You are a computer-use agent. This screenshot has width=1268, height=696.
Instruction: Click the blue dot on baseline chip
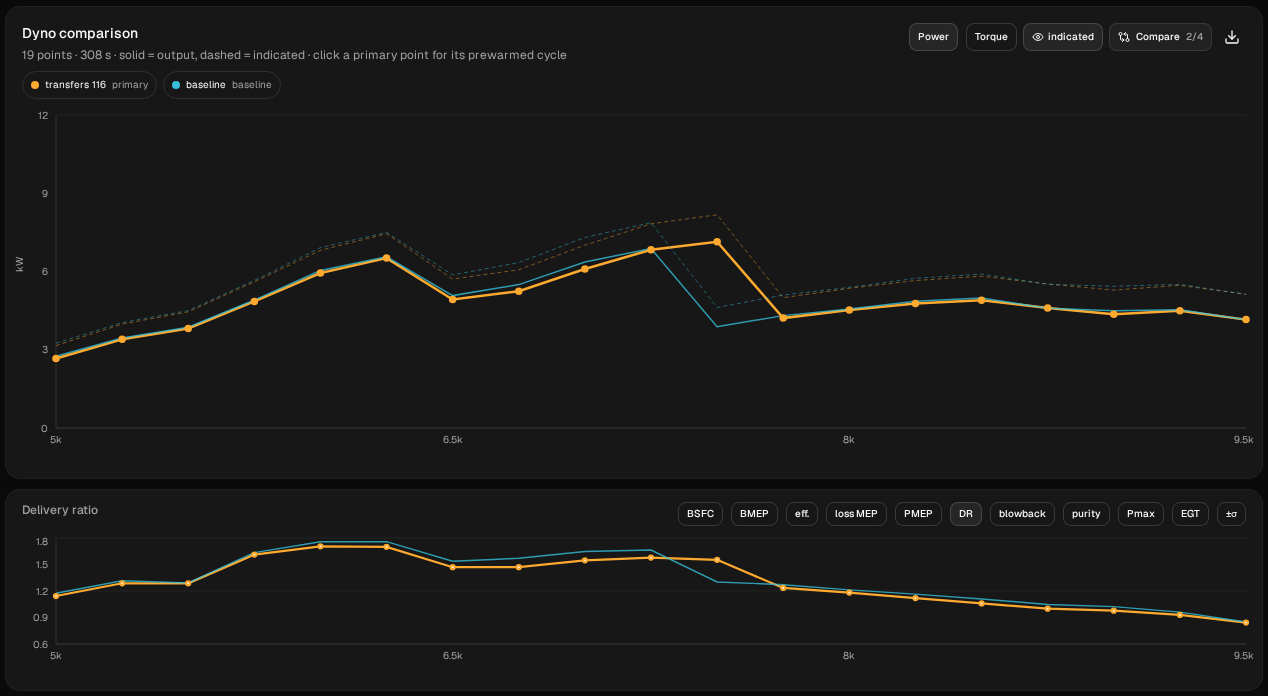click(176, 86)
